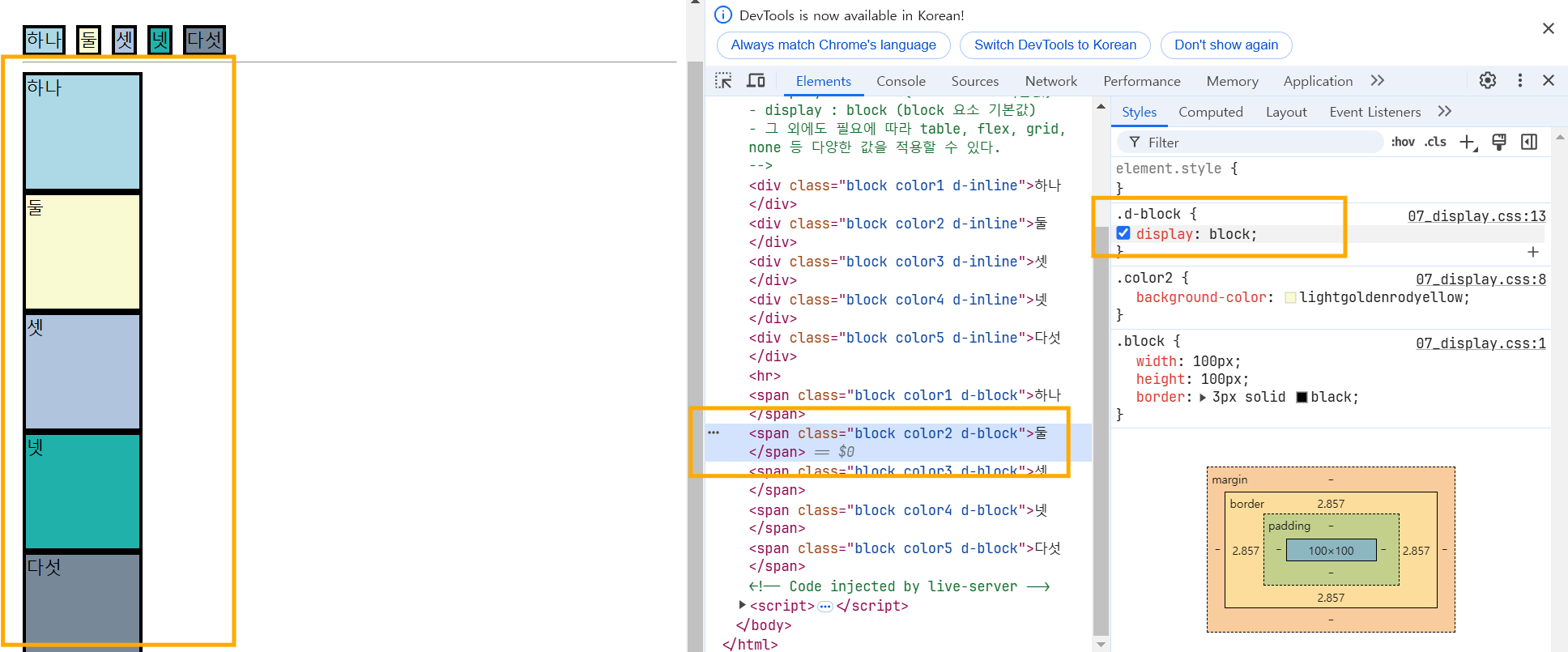1568x652 pixels.
Task: Click the collapsed script ellipsis badge
Action: [825, 606]
